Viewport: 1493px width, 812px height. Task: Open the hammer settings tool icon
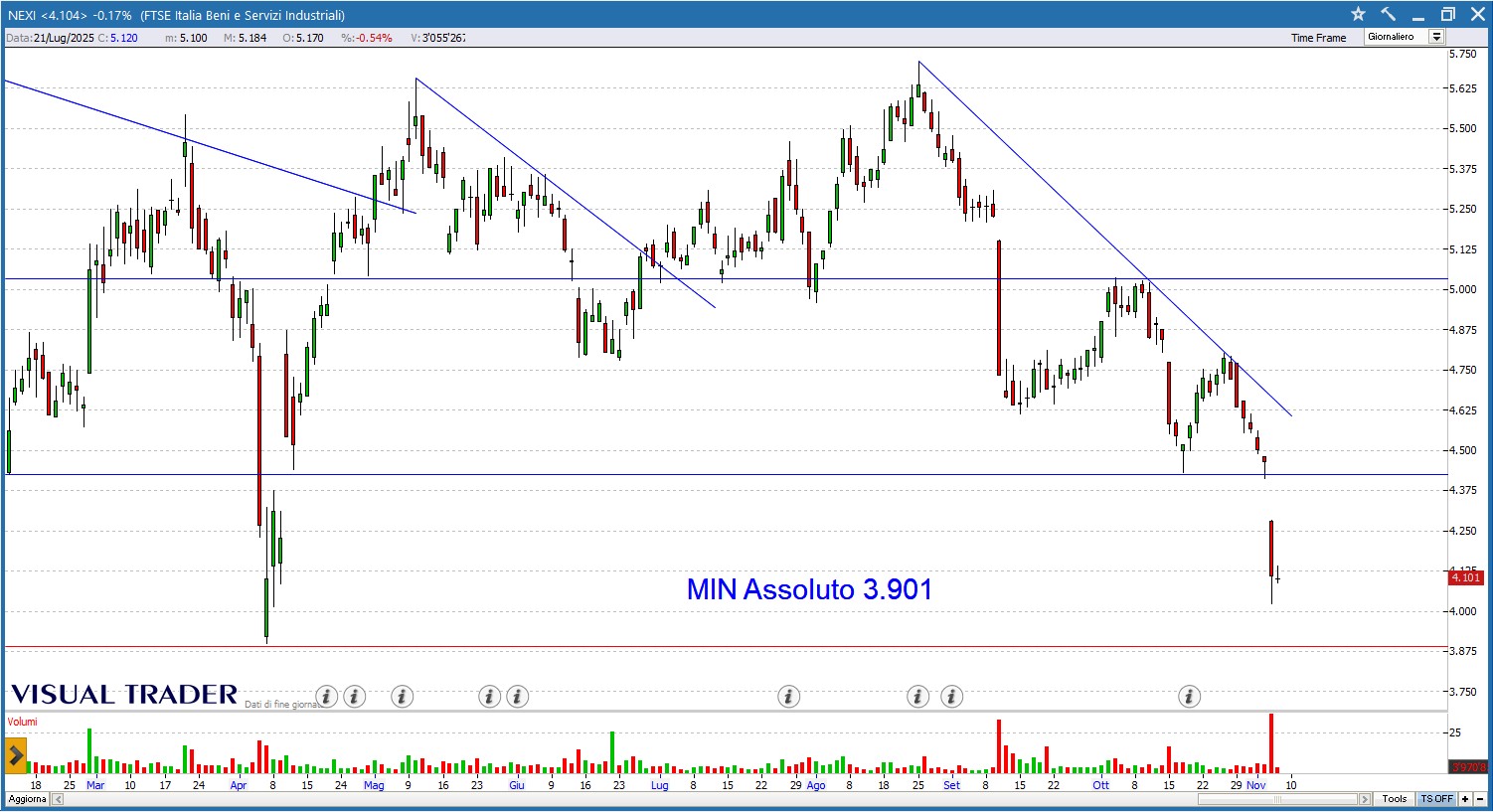point(1389,14)
